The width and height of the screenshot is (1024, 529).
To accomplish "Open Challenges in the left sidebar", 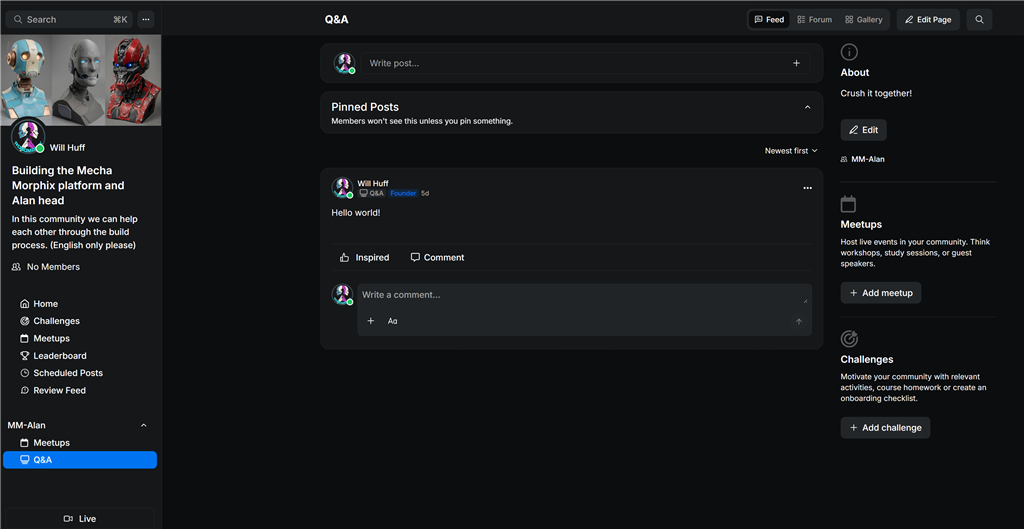I will click(56, 321).
